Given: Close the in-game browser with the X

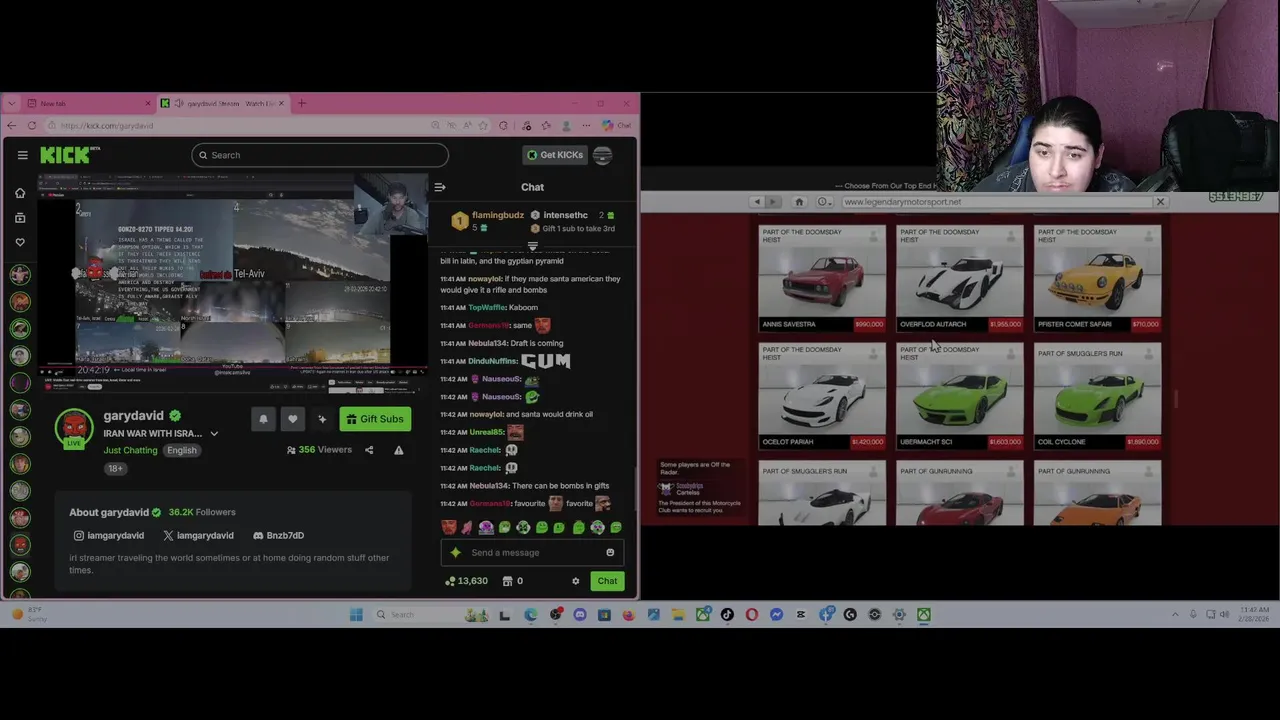Looking at the screenshot, I should click(x=1160, y=202).
